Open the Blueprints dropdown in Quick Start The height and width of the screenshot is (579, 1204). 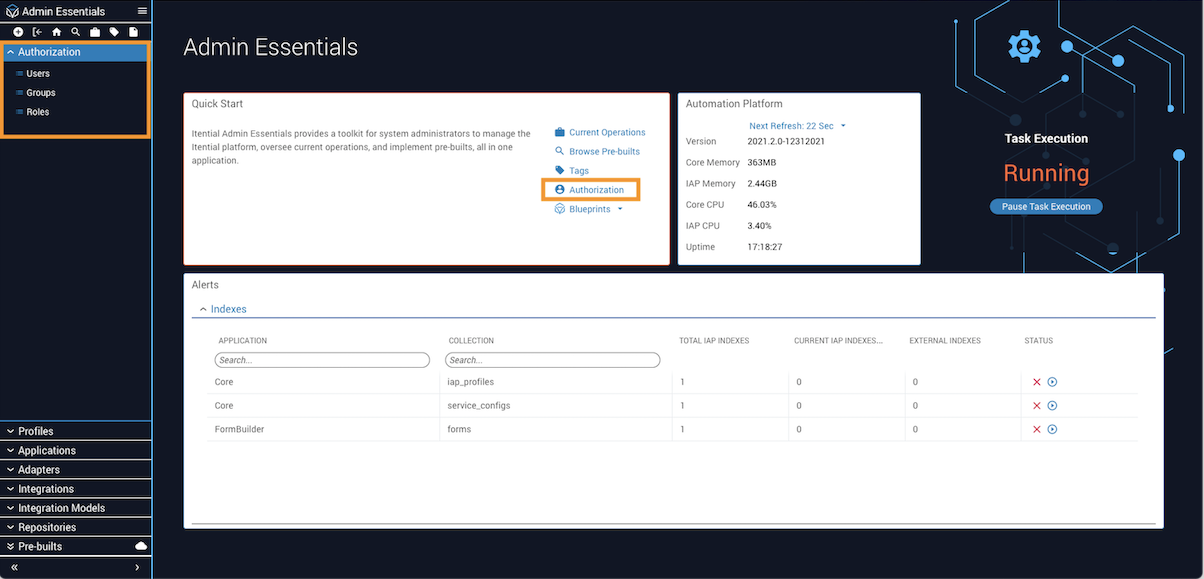point(619,209)
